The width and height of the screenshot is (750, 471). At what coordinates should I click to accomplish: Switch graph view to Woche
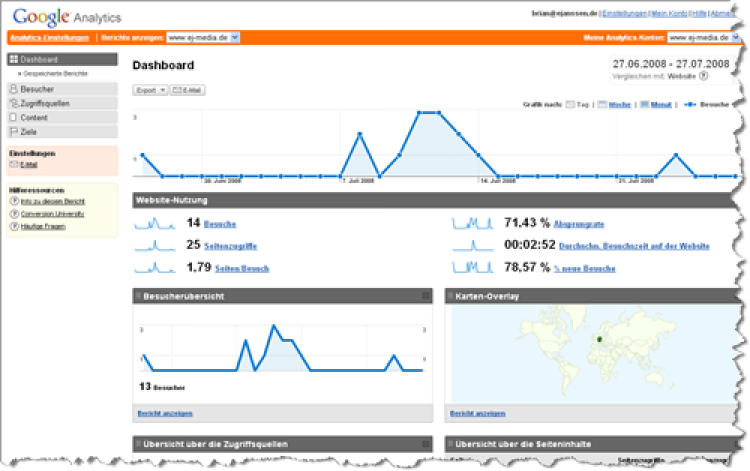(x=615, y=104)
